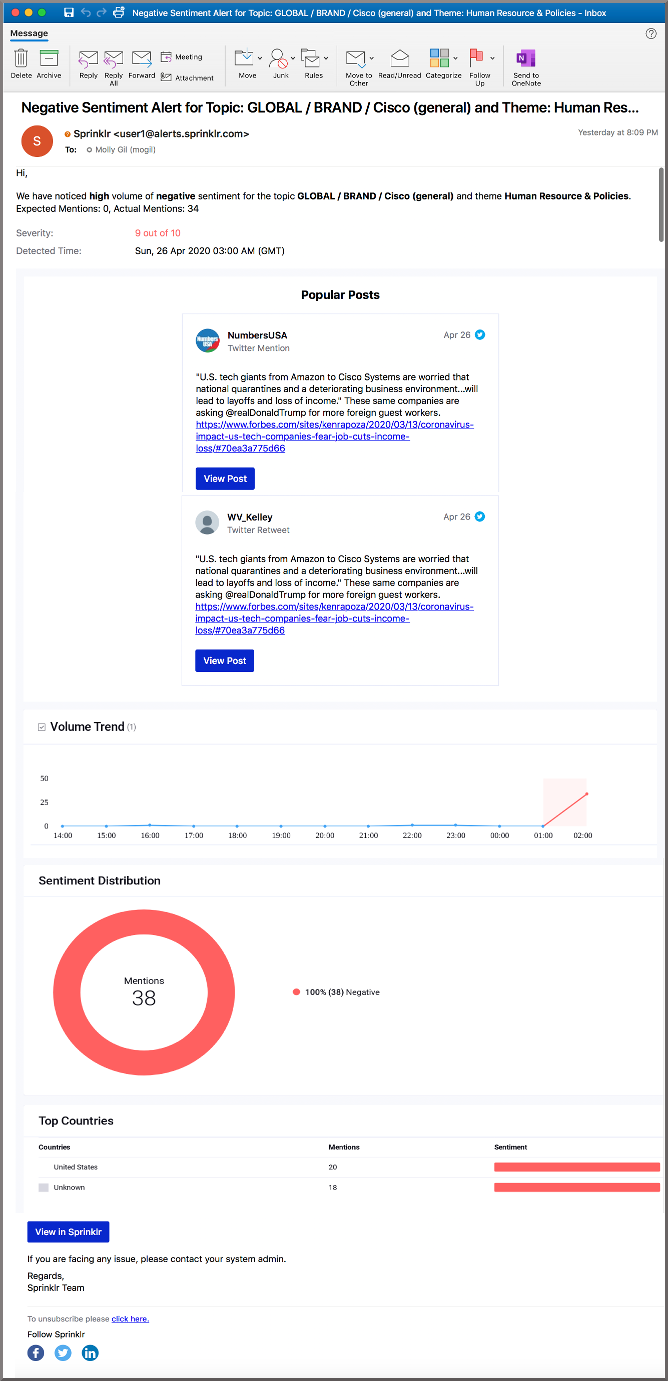The width and height of the screenshot is (668, 1381).
Task: Select the Message ribbon tab
Action: [29, 33]
